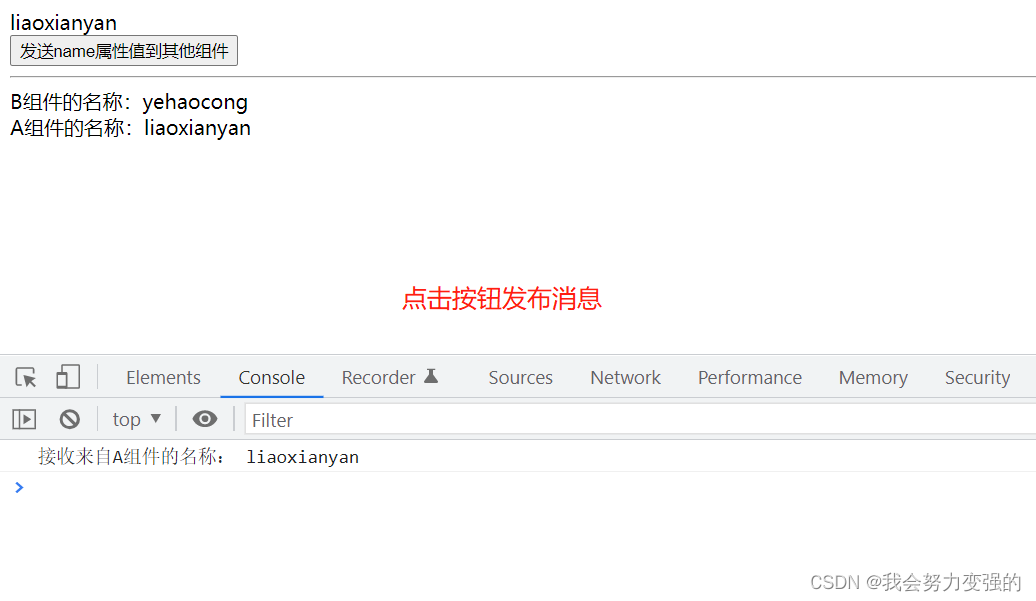Clear the console messages
Viewport: 1036px width, 601px height.
69,418
